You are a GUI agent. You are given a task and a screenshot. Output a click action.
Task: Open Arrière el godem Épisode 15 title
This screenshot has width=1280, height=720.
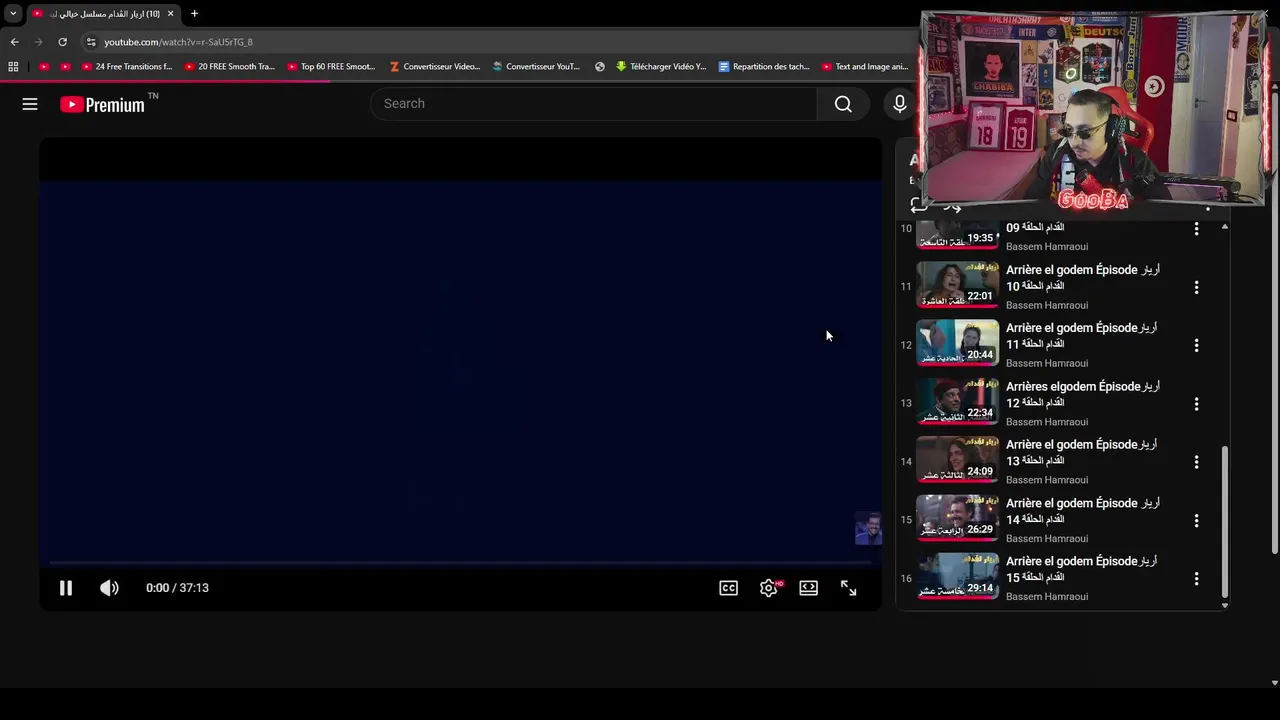coord(1082,569)
